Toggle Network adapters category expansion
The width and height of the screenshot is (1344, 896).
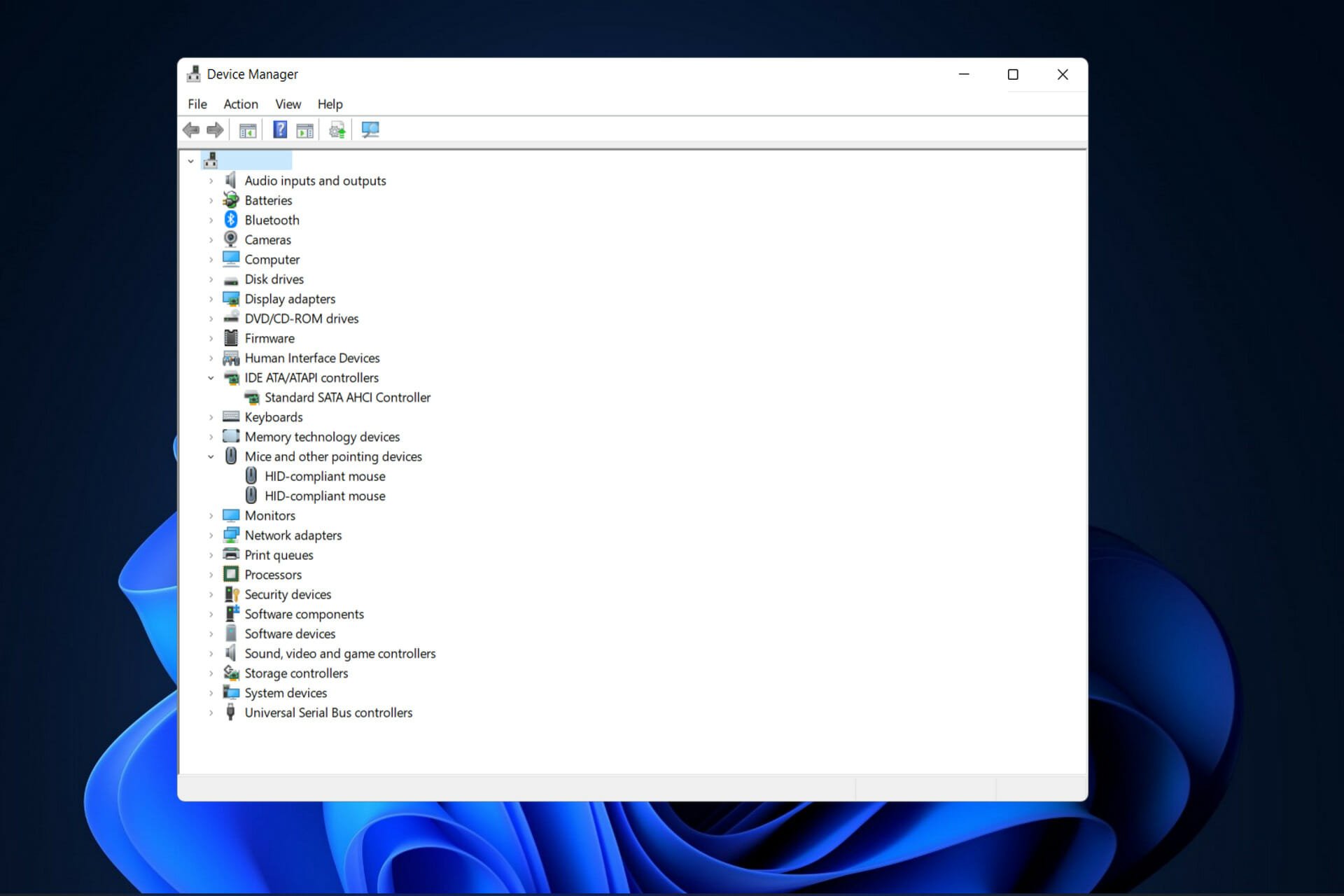click(209, 535)
